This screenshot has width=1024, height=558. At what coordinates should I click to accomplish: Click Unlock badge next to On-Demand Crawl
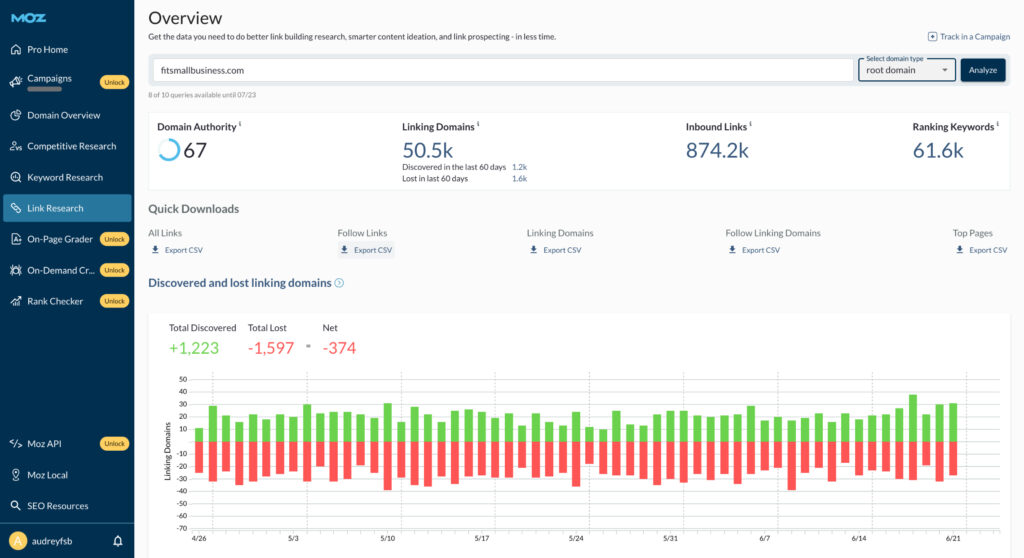(x=114, y=270)
